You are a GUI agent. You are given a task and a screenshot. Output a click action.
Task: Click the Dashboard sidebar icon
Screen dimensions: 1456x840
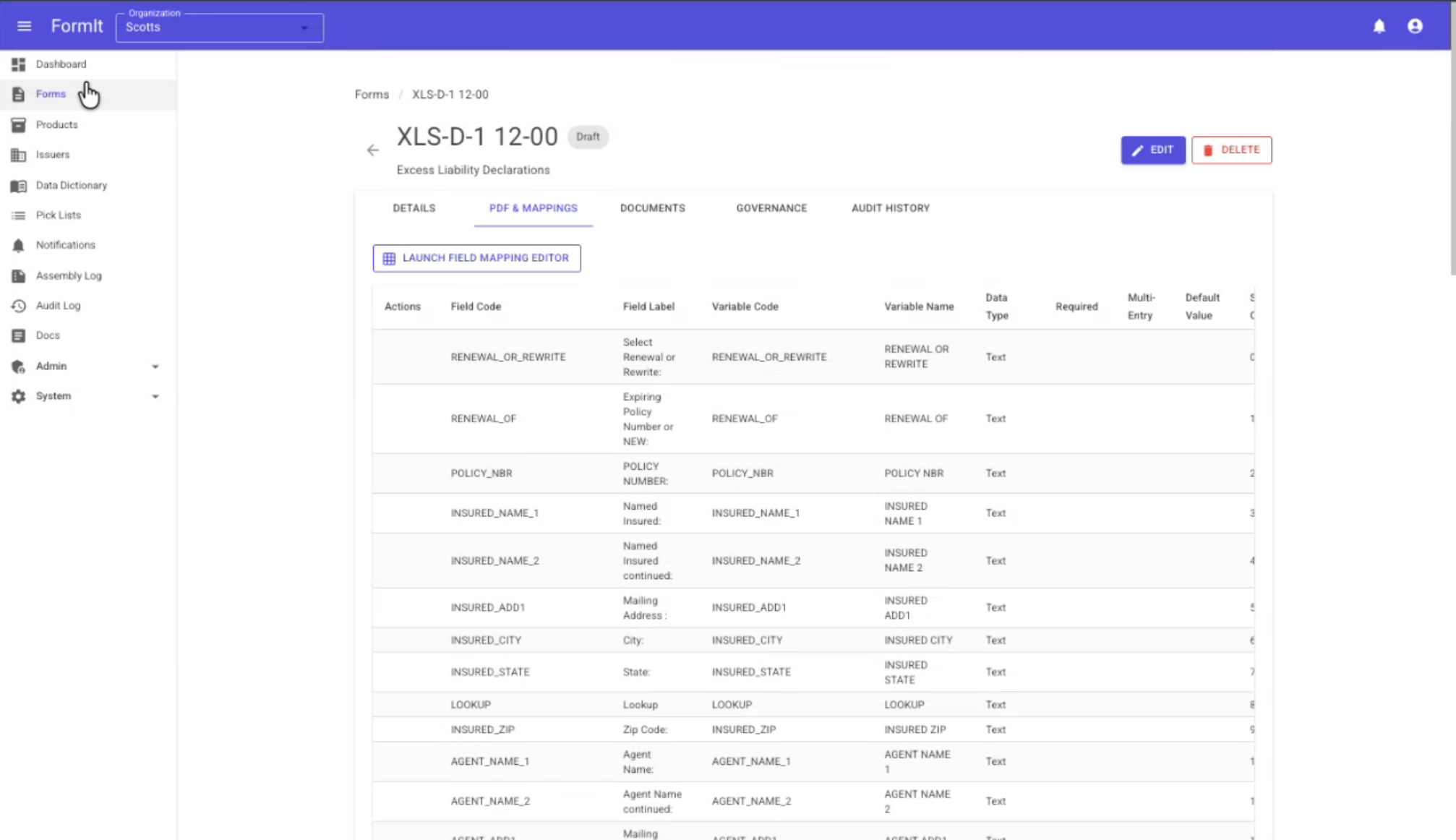(x=19, y=64)
